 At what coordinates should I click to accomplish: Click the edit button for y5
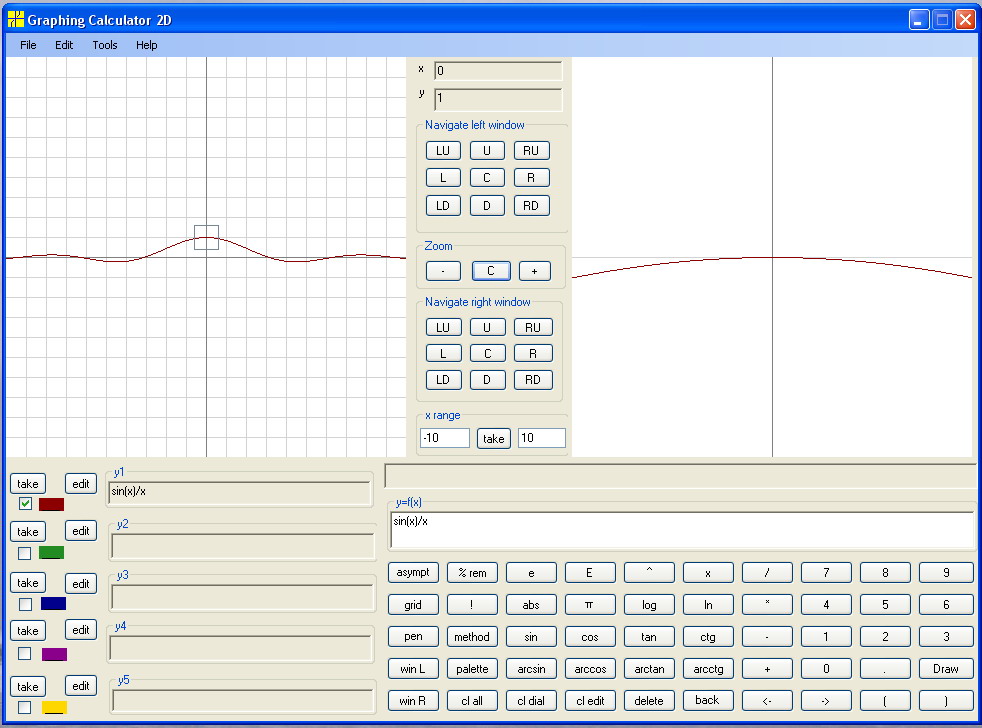81,686
